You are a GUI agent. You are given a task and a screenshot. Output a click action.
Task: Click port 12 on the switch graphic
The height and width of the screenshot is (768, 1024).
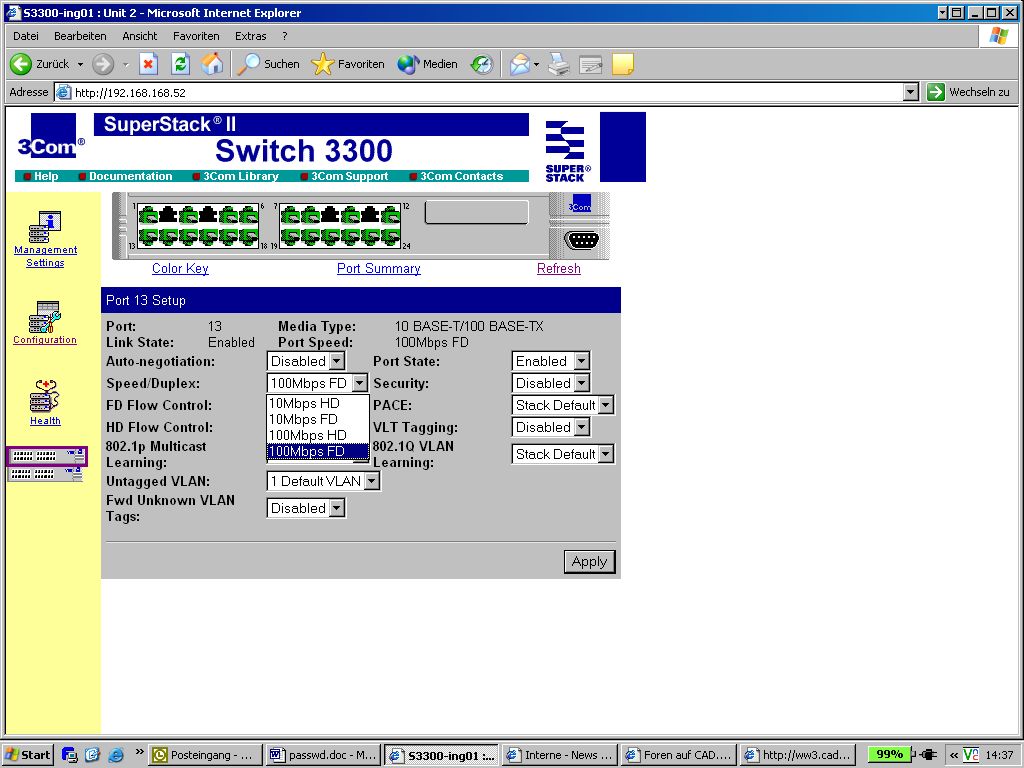click(x=391, y=215)
